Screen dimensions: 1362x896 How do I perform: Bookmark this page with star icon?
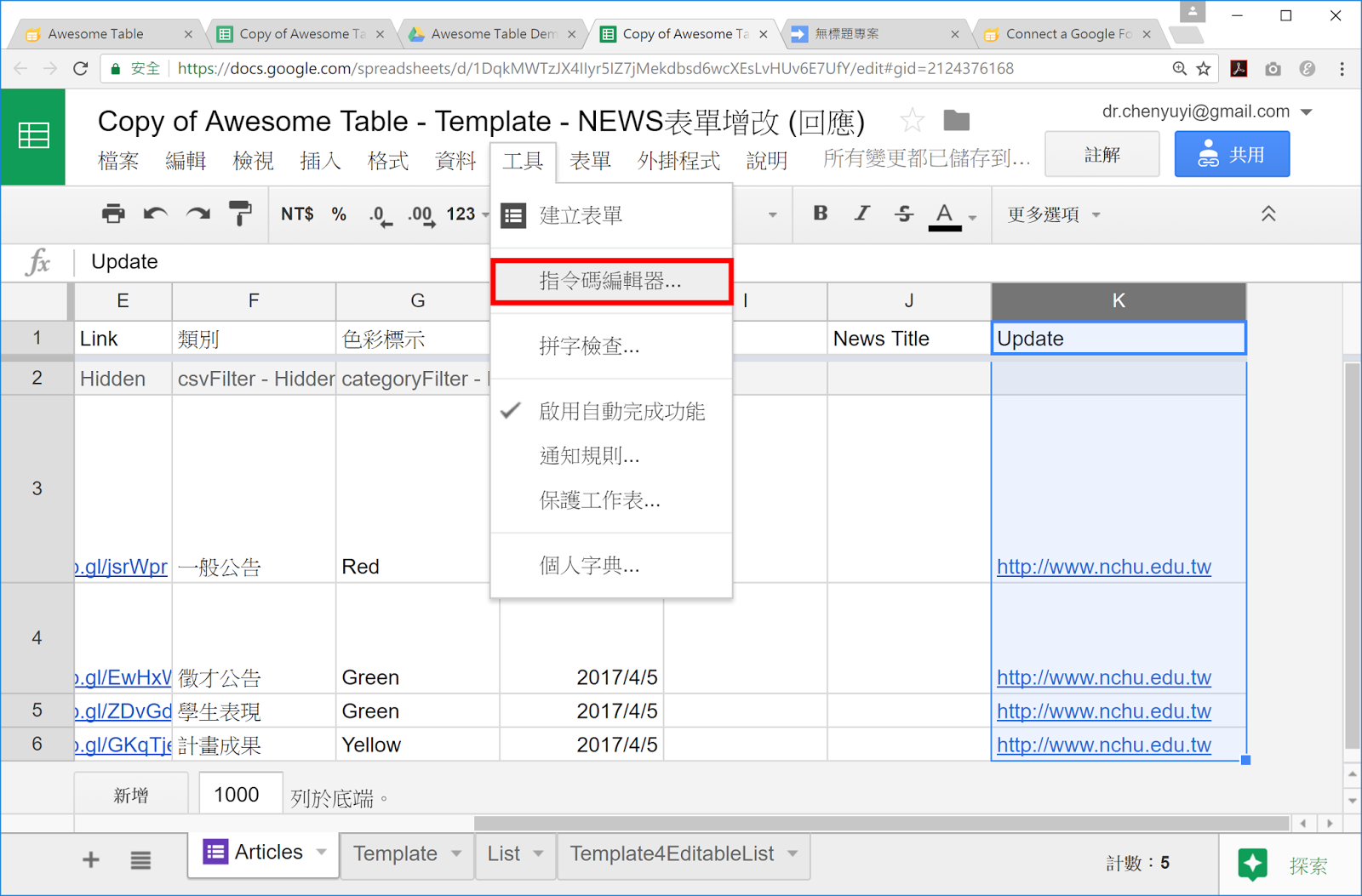(1203, 69)
